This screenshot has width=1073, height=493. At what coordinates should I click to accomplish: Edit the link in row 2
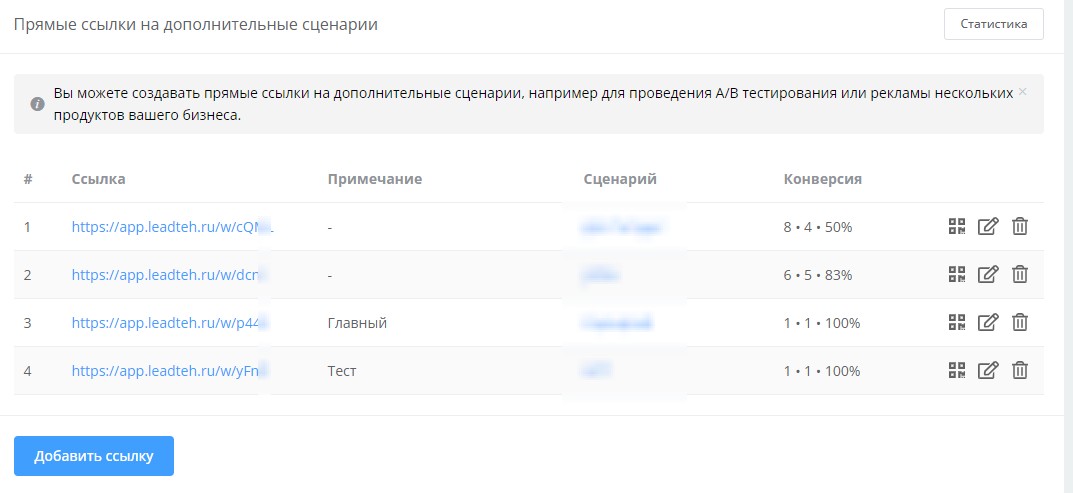tap(988, 275)
